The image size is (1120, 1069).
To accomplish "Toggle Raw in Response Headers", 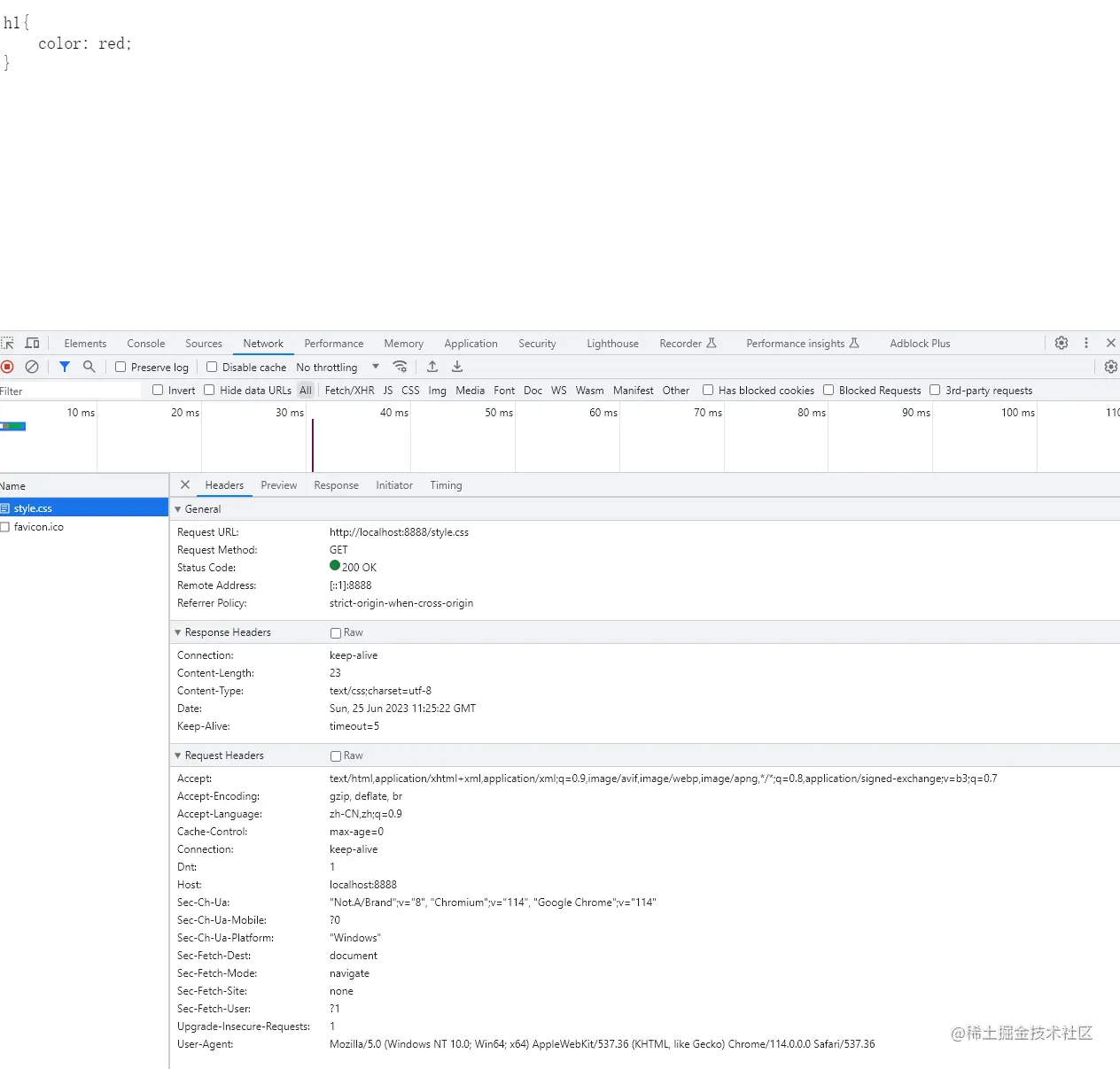I will (x=336, y=632).
